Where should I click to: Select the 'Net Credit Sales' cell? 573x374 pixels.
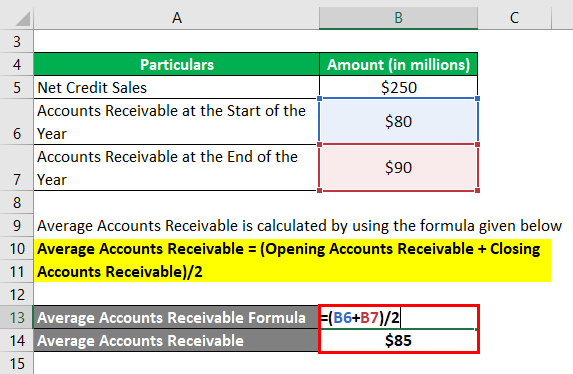[177, 87]
